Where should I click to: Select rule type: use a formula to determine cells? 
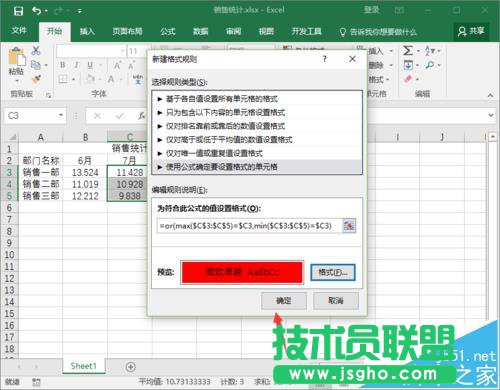(257, 167)
